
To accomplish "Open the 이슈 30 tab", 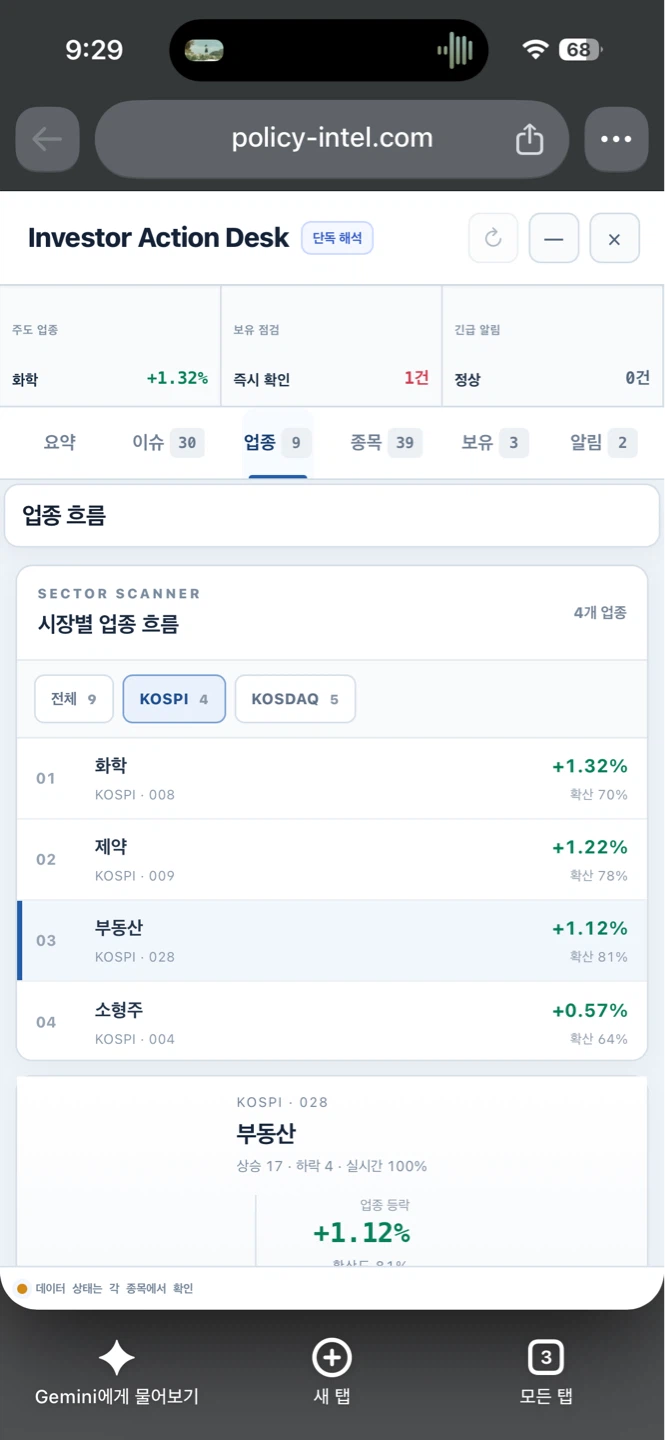I will click(168, 442).
